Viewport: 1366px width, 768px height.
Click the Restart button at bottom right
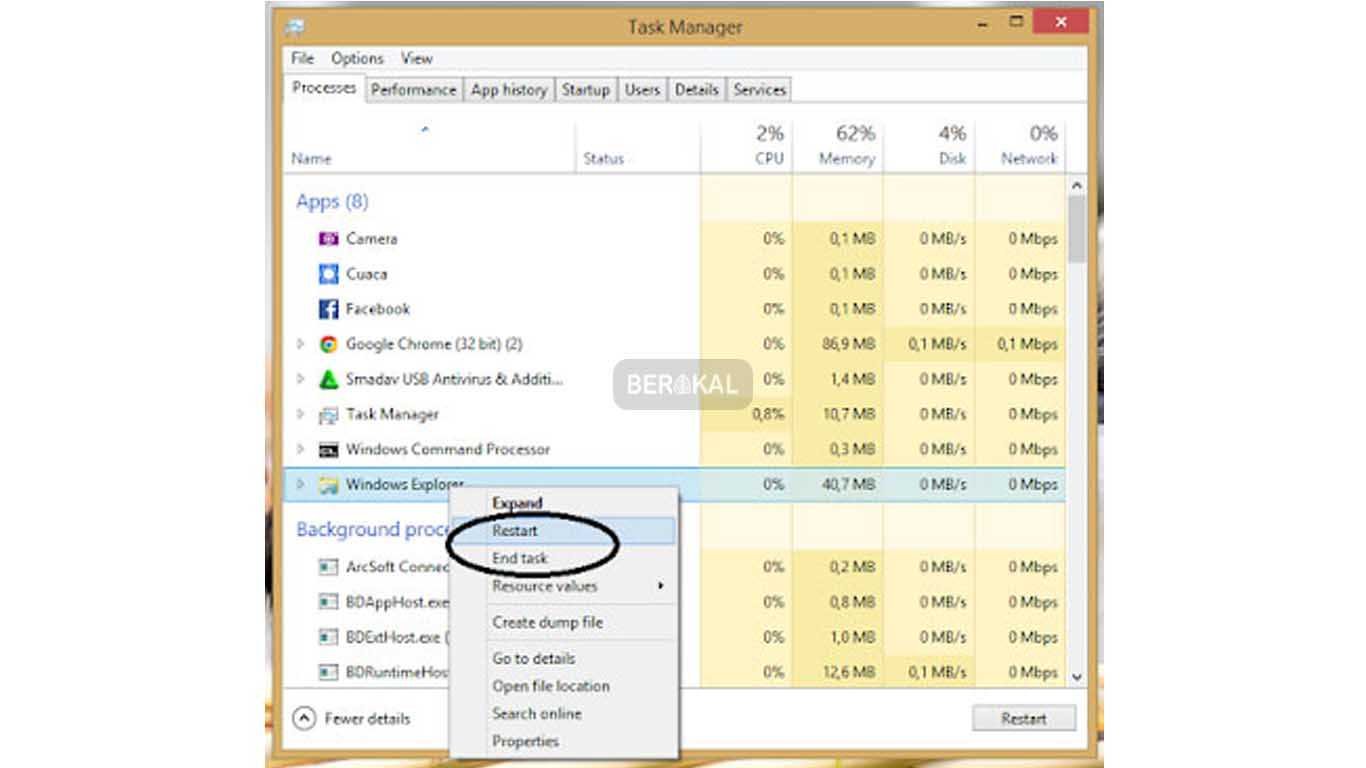tap(1024, 718)
